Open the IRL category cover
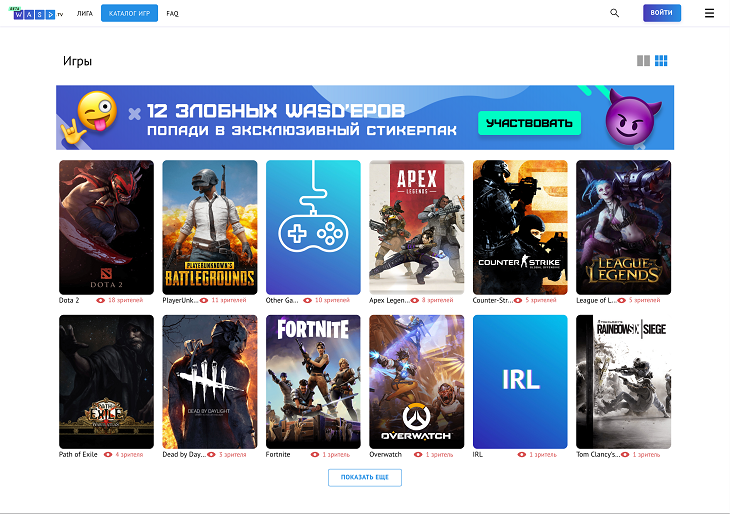The height and width of the screenshot is (514, 730). click(520, 382)
